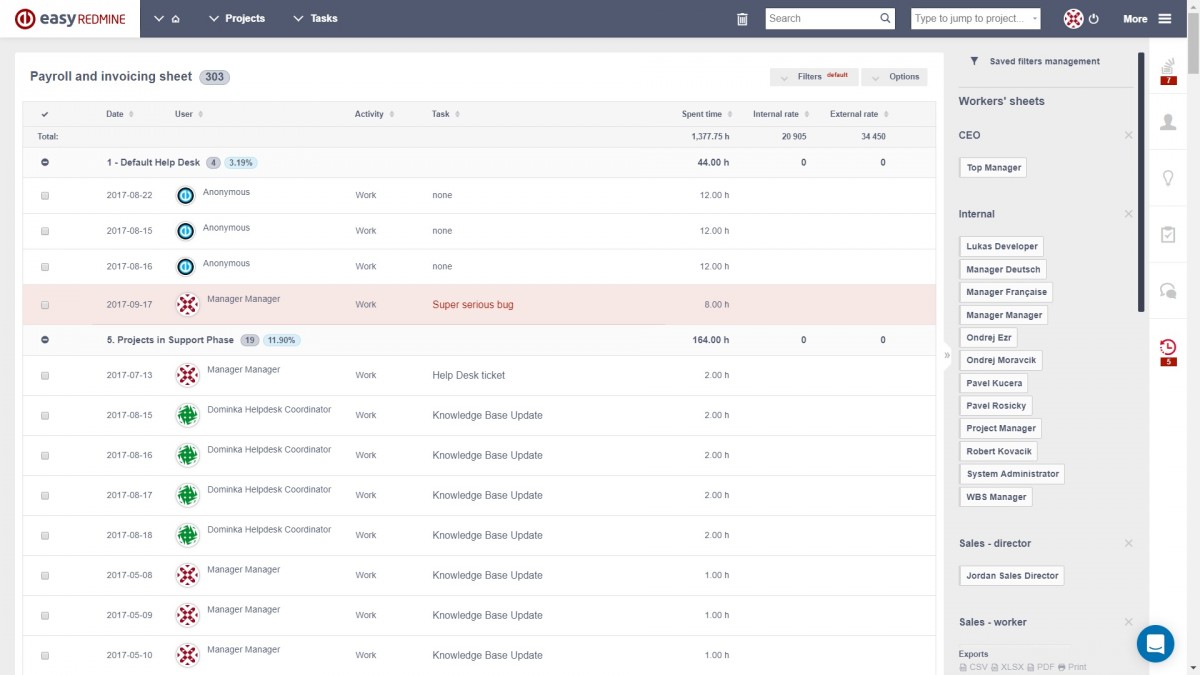Open the Tasks menu
Image resolution: width=1200 pixels, height=675 pixels.
point(315,19)
